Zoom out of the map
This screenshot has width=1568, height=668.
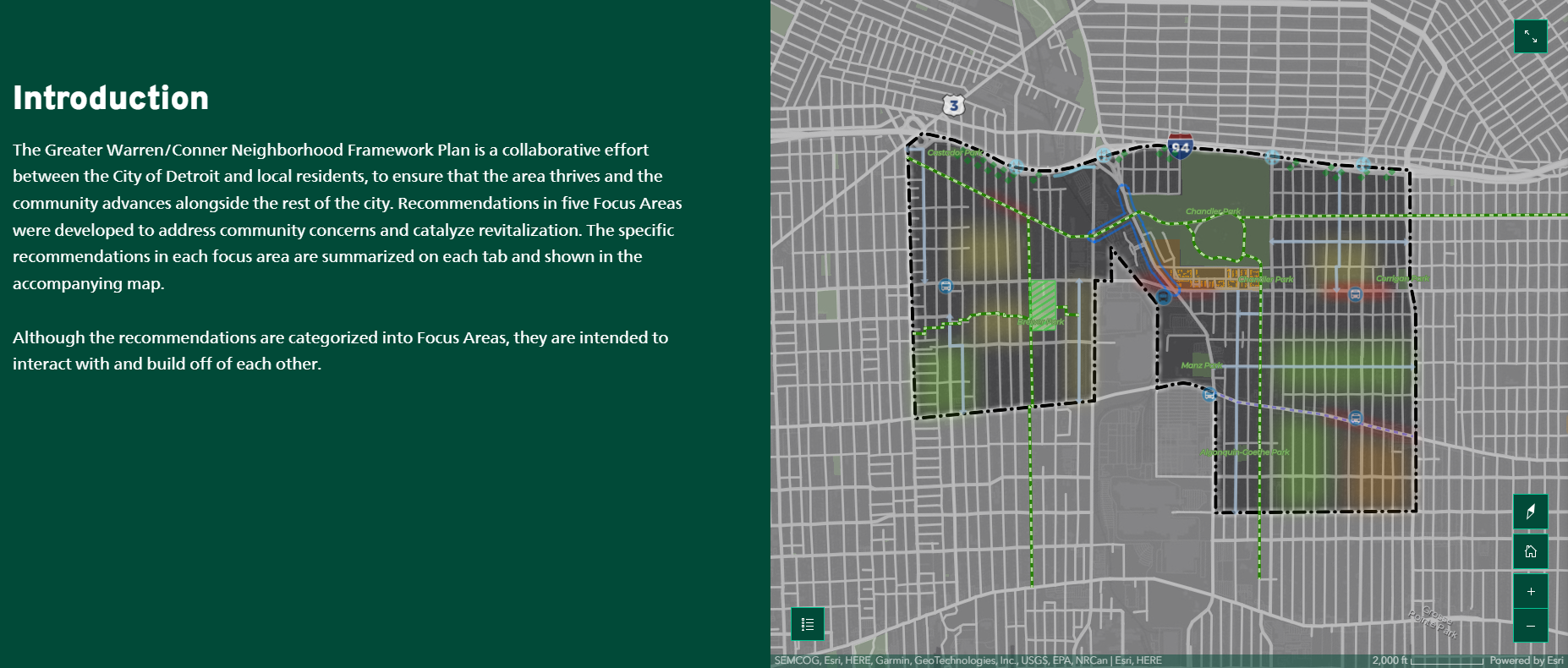click(x=1530, y=626)
